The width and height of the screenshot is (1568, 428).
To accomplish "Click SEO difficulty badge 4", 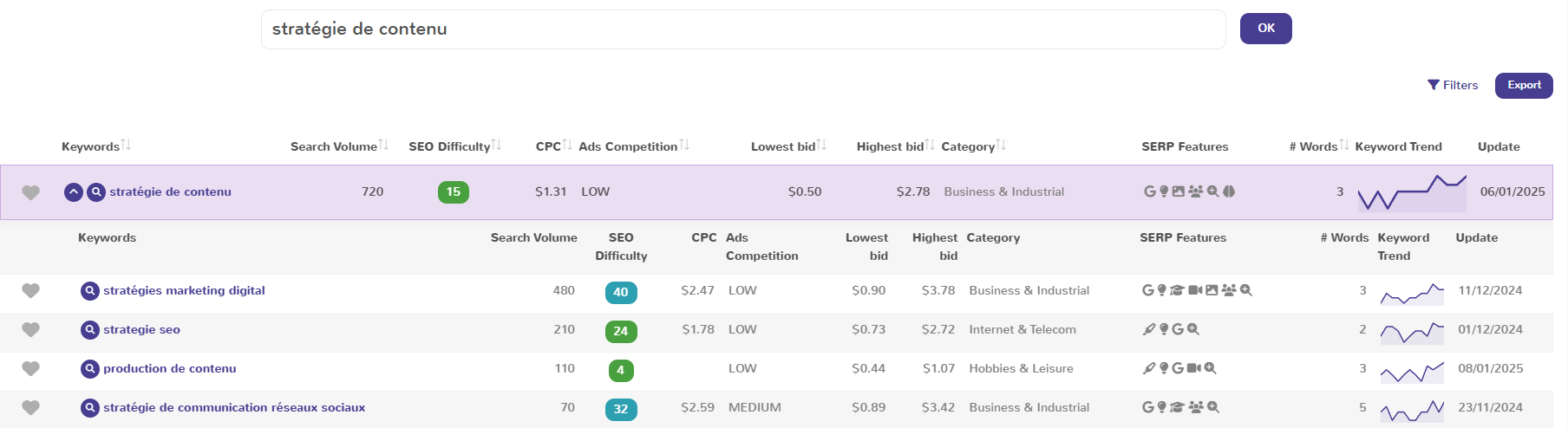I will (x=621, y=371).
